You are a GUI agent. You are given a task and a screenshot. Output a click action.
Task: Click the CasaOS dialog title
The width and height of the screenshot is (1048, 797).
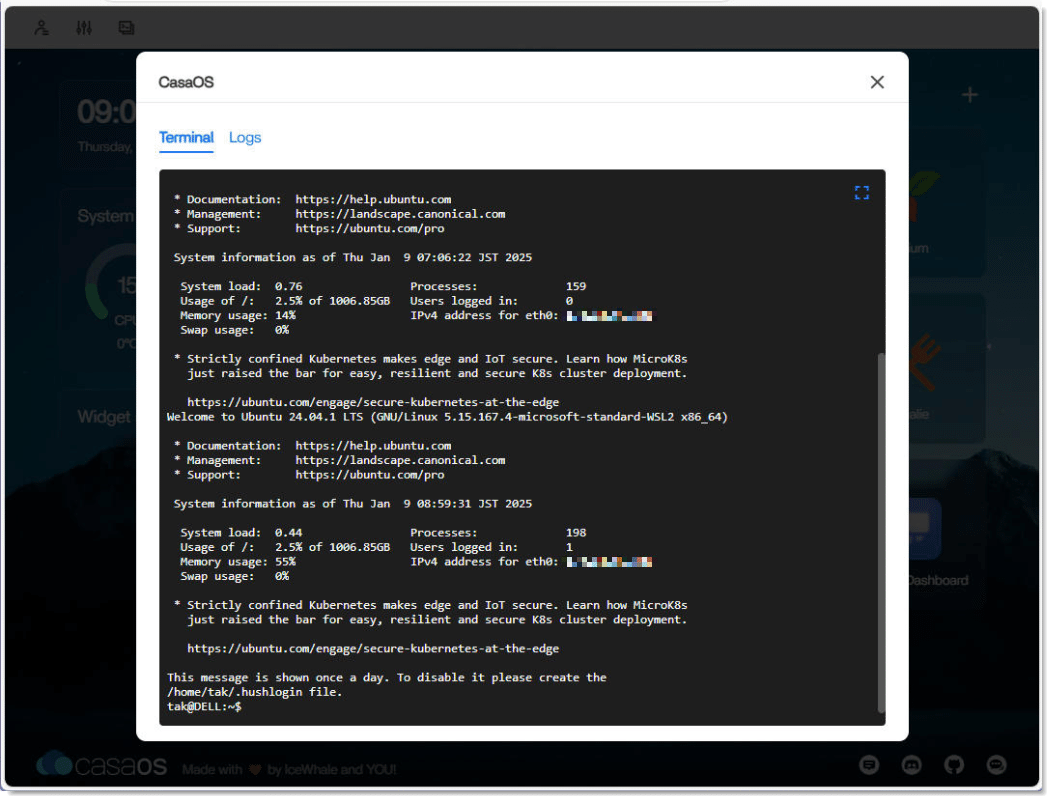[x=186, y=82]
